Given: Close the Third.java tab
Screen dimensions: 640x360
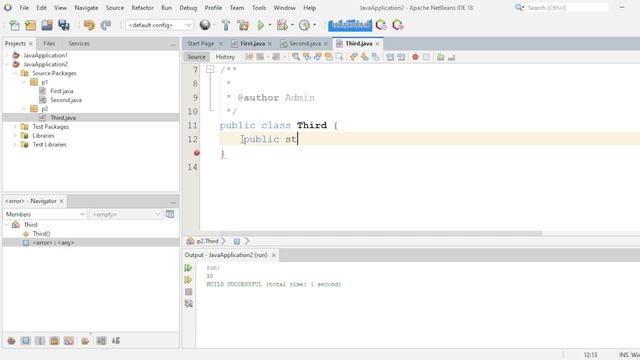Looking at the screenshot, I should coord(377,44).
